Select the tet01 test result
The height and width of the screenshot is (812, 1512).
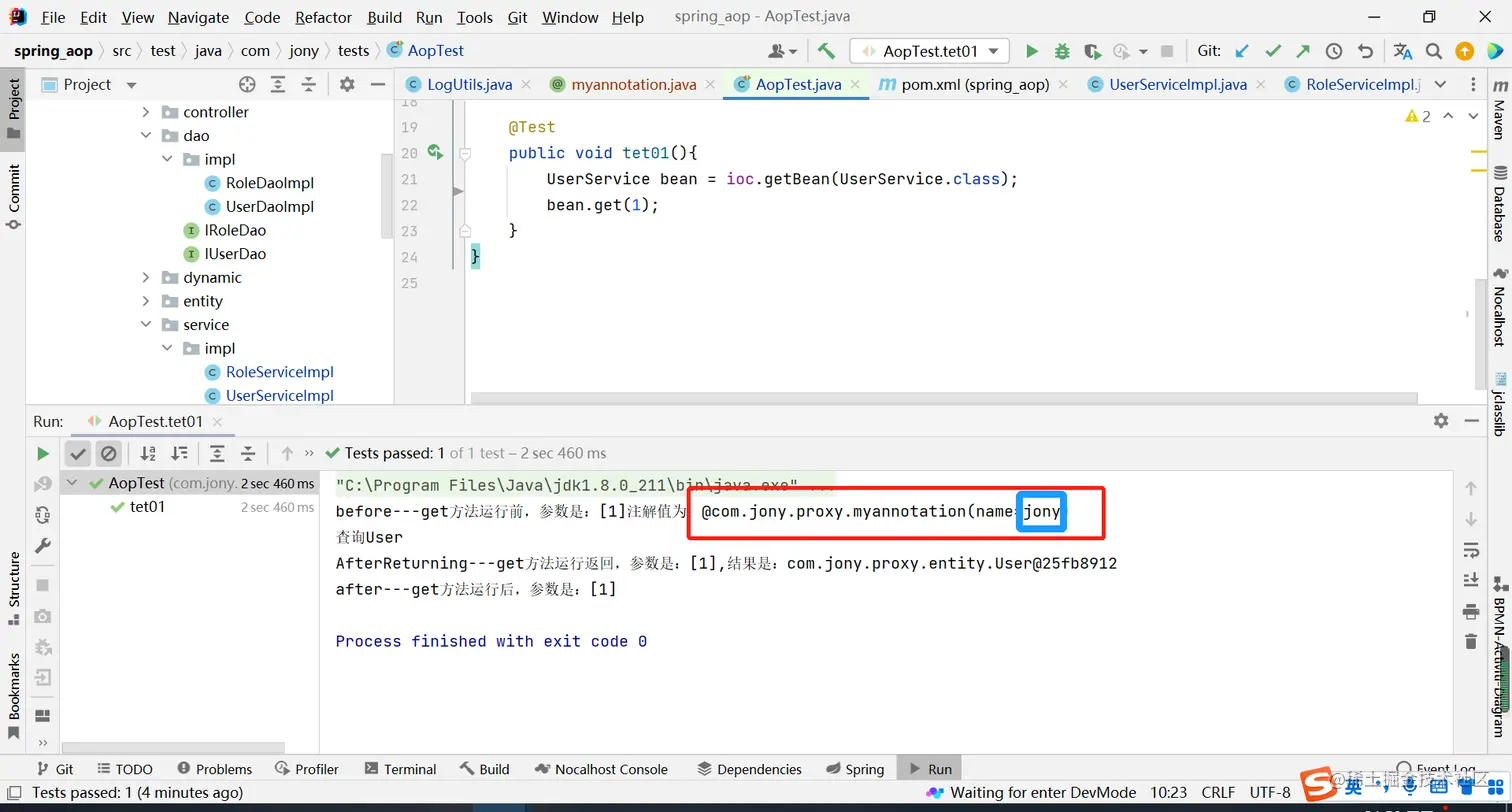coord(147,507)
